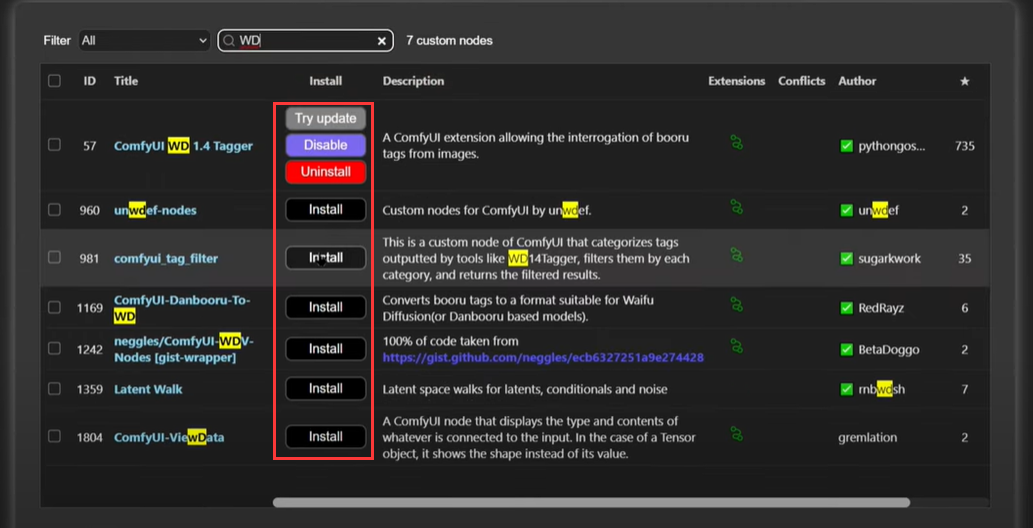Open extensions icon for comfyui_tag_filter row

[x=737, y=255]
